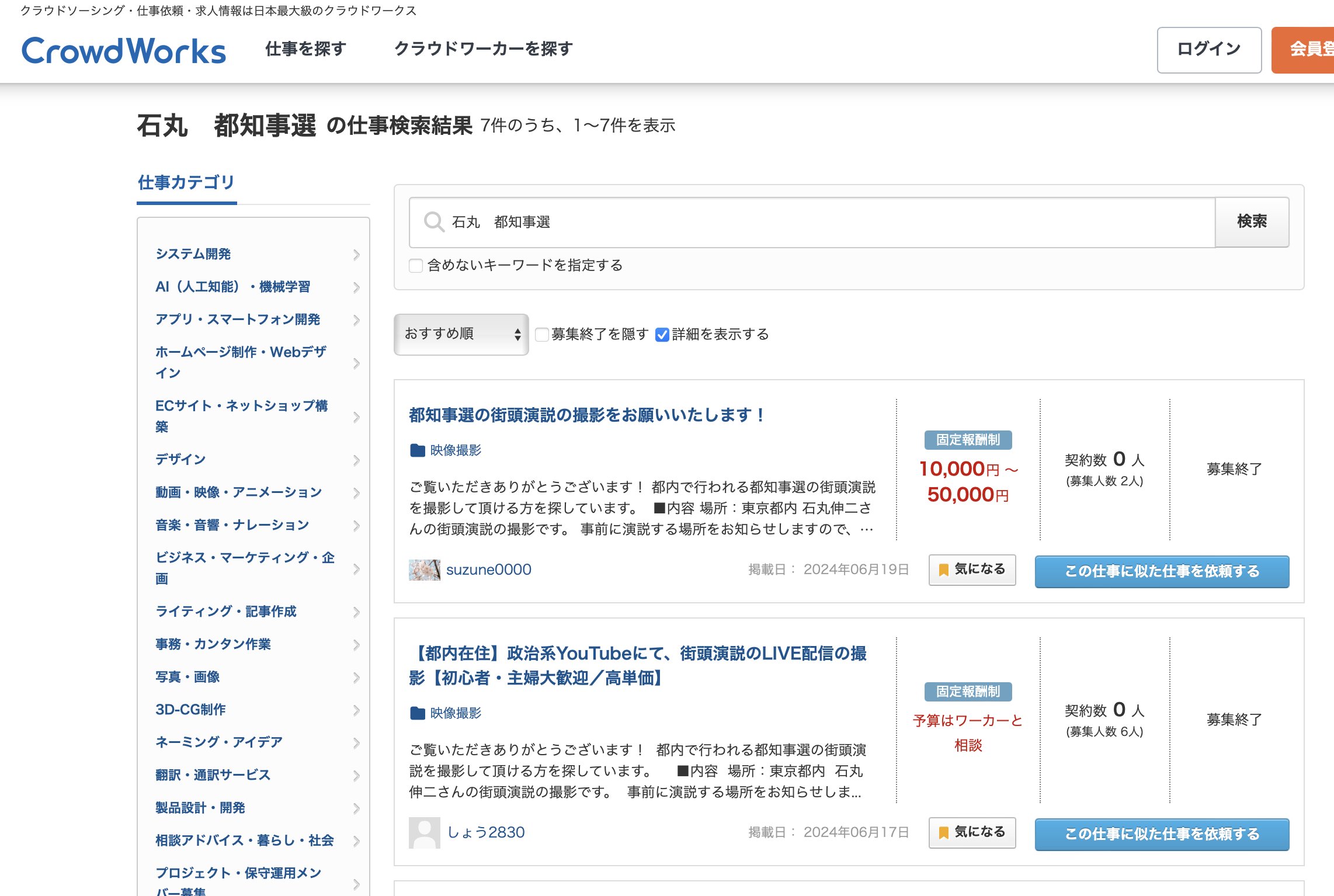Check 募集終了を隠す option
The image size is (1334, 896).
(x=542, y=335)
